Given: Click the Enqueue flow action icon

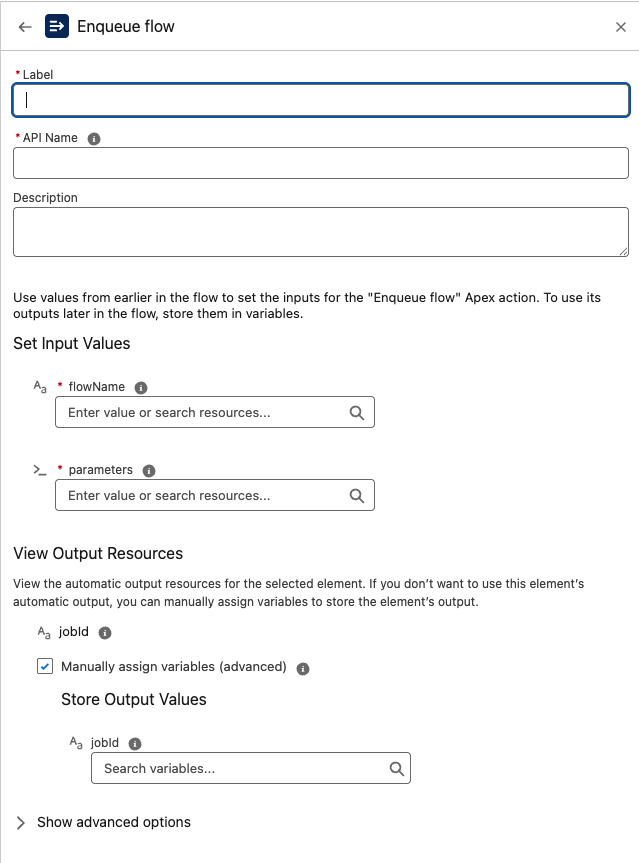Looking at the screenshot, I should point(57,27).
